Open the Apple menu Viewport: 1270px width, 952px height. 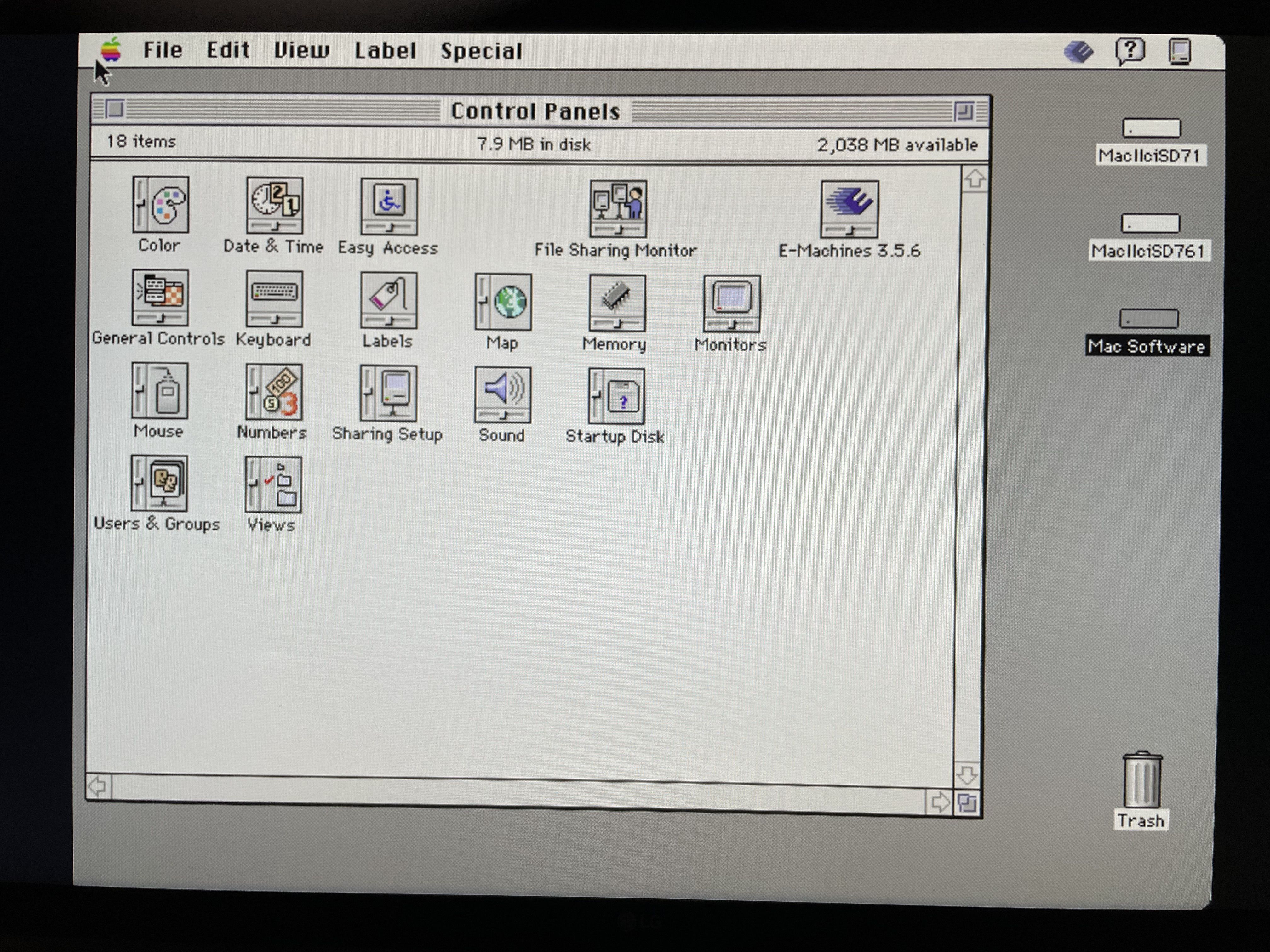[111, 49]
